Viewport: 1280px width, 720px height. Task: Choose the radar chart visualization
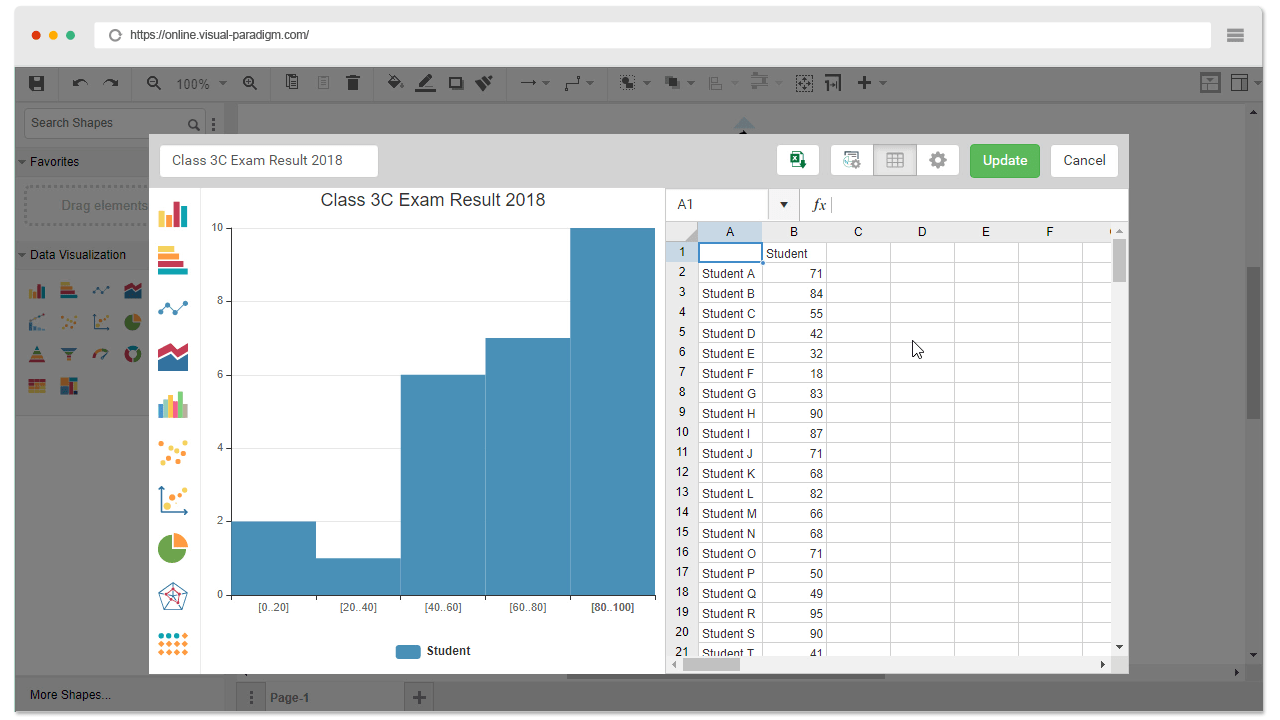(173, 595)
